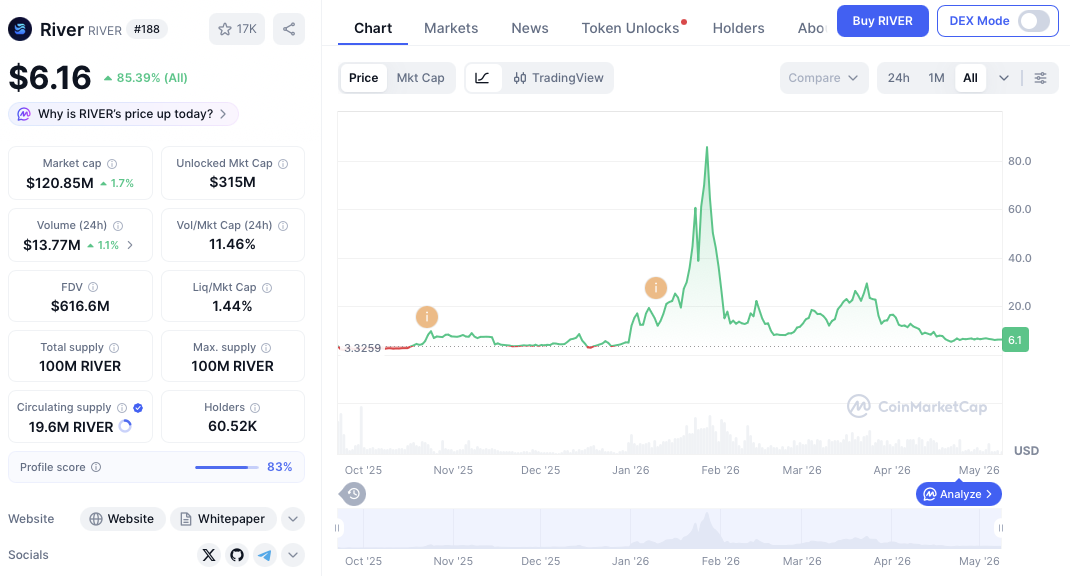Open the Compare dropdown
The height and width of the screenshot is (576, 1070).
[x=824, y=78]
